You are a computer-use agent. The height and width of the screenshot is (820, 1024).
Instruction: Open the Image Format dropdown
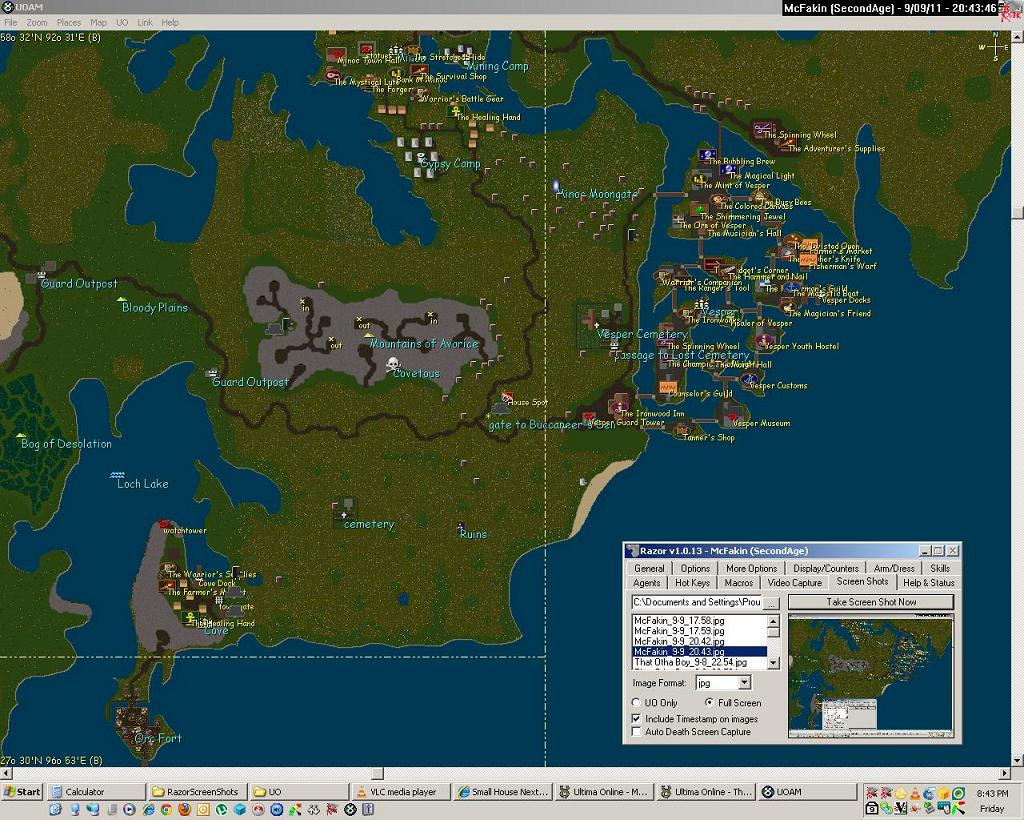[743, 683]
